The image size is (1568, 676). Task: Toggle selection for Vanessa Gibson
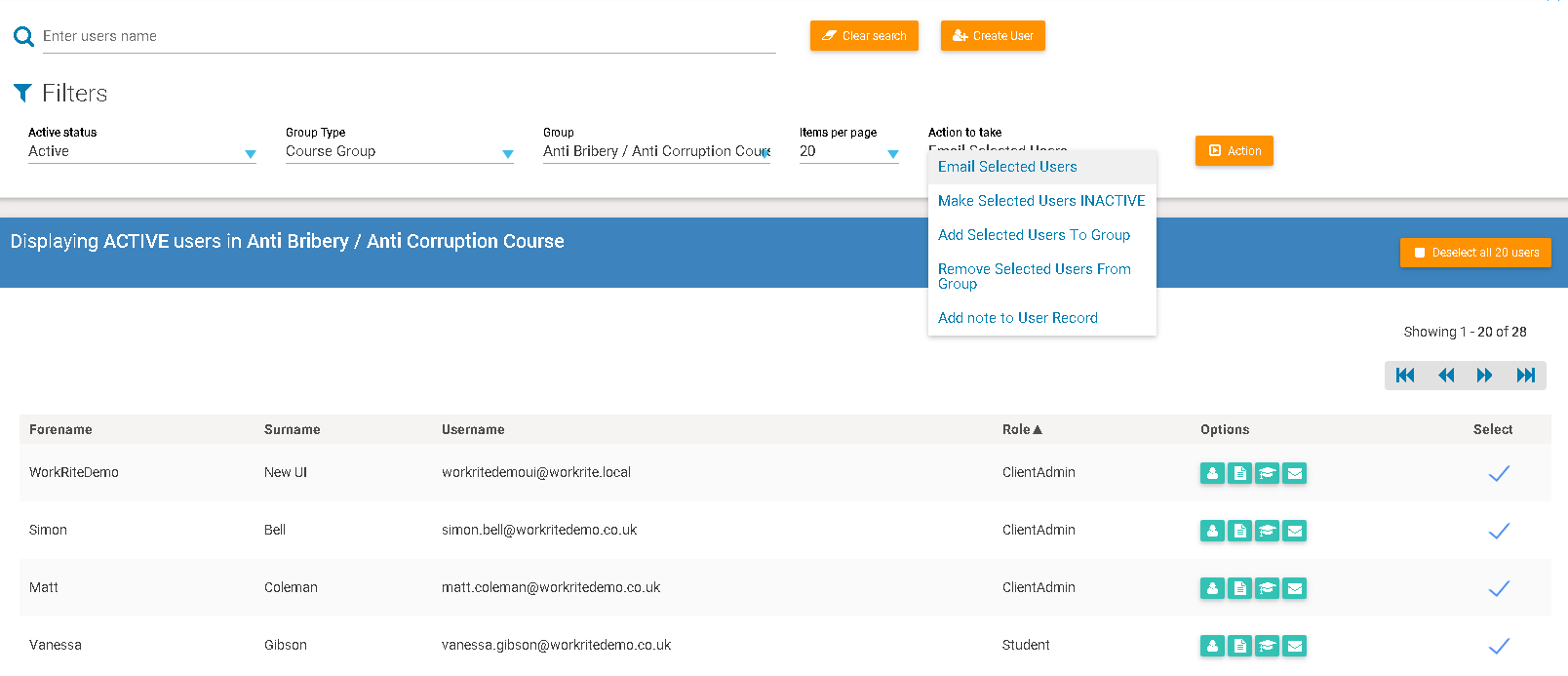1499,646
